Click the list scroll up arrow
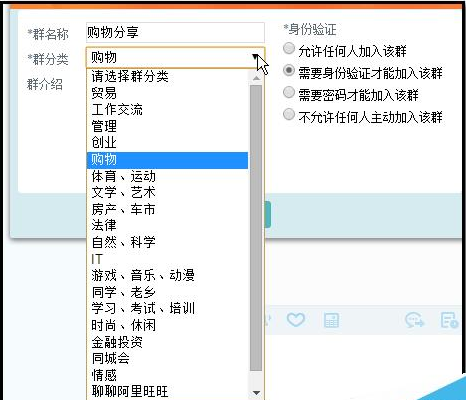The width and height of the screenshot is (466, 400). (x=256, y=78)
